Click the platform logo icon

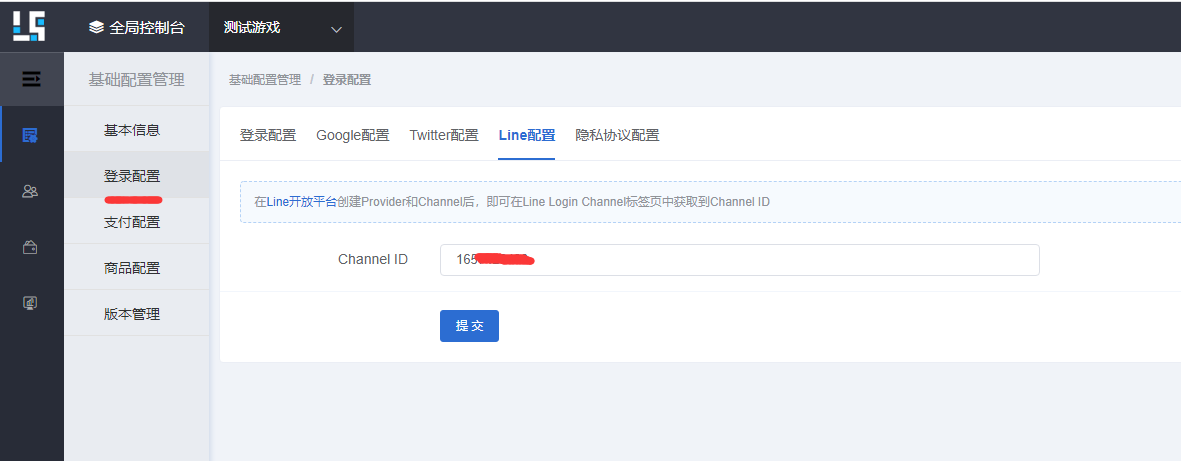[x=29, y=25]
